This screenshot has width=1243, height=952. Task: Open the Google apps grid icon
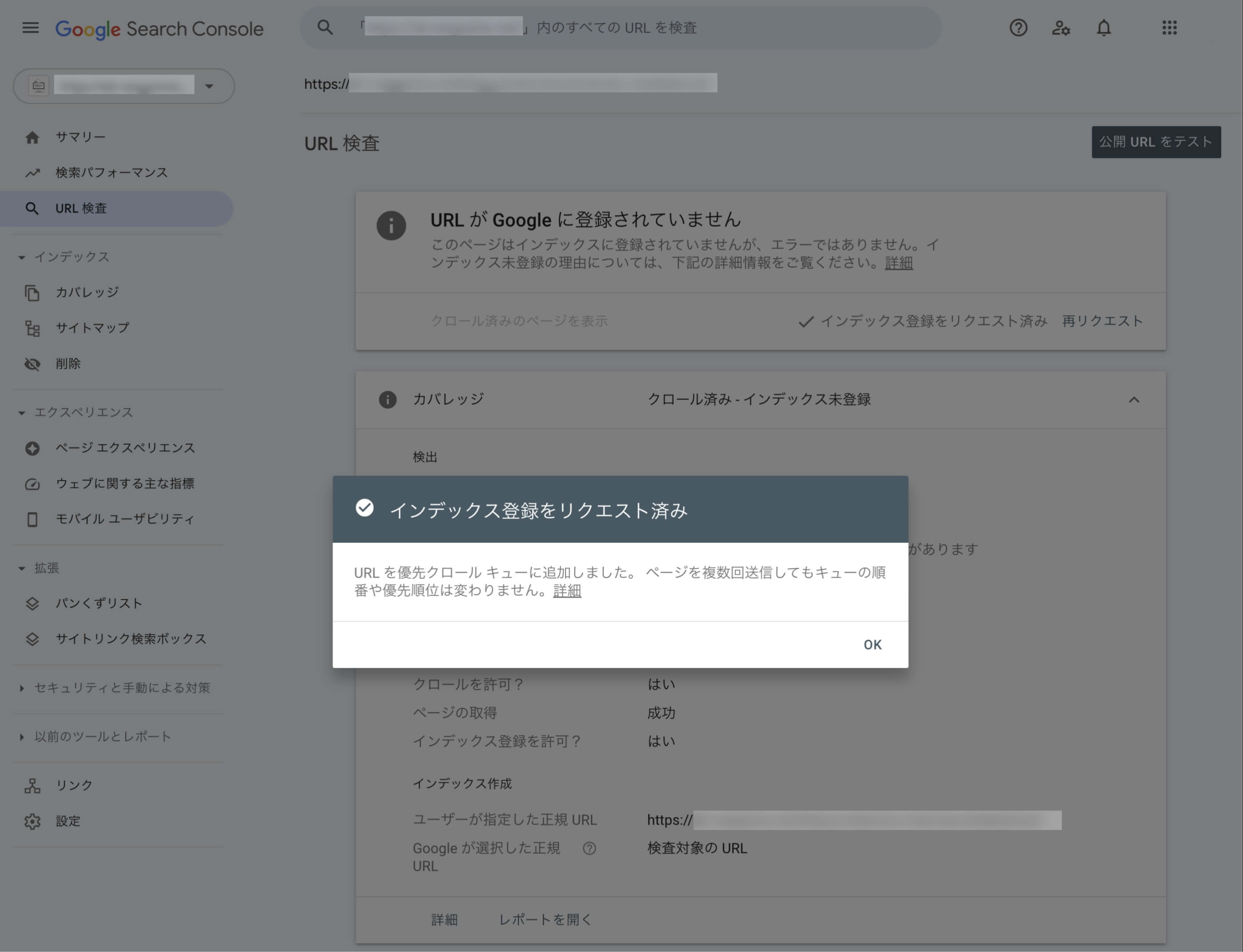coord(1169,28)
